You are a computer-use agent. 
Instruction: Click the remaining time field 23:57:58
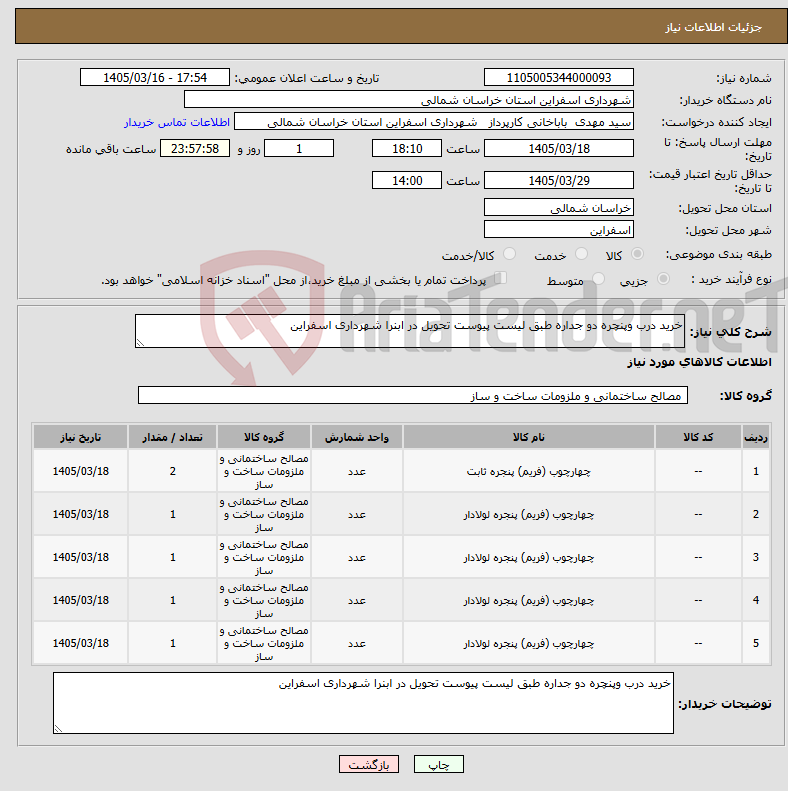[195, 149]
